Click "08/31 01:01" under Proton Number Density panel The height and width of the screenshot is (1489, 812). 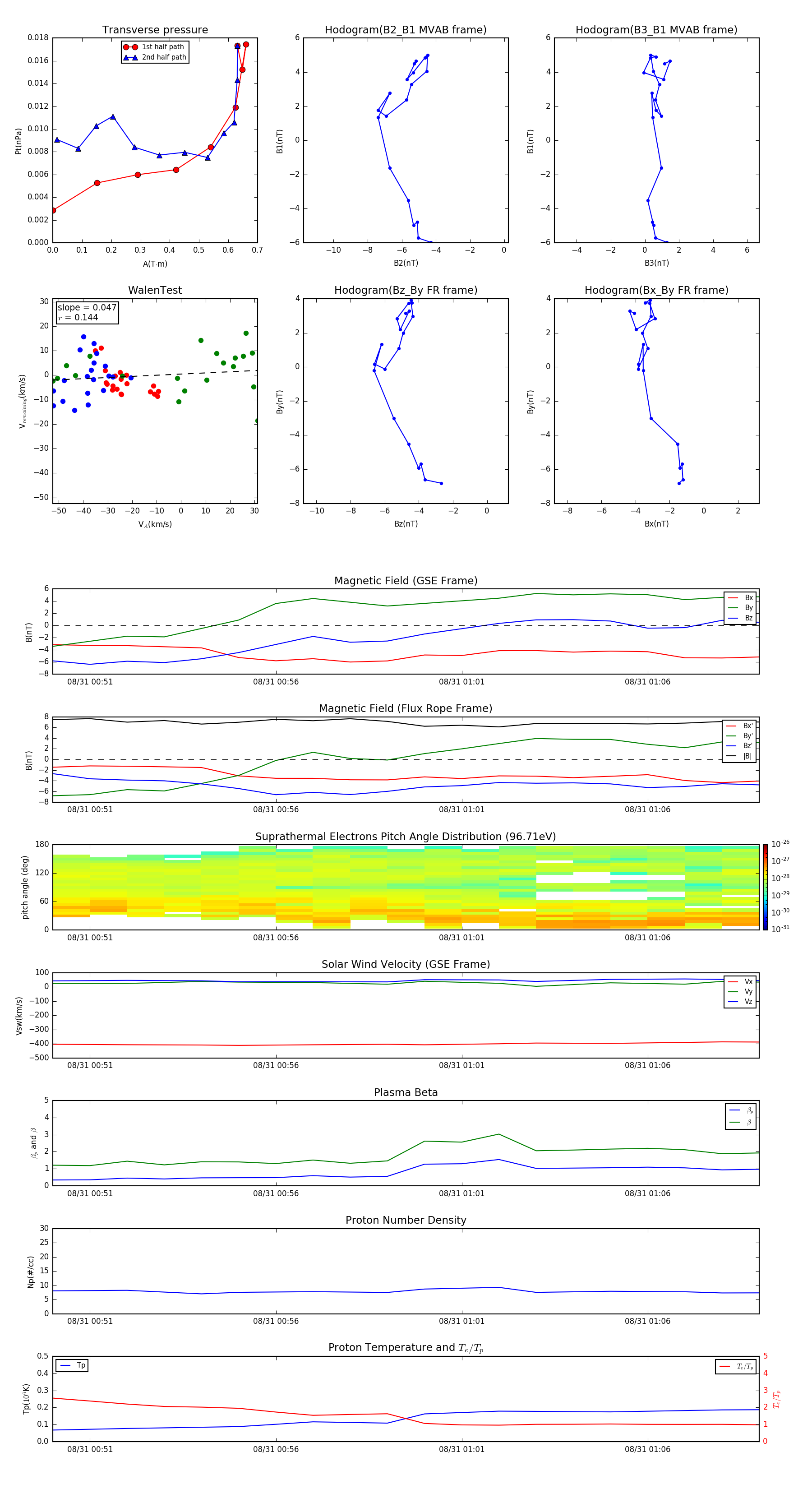462,1321
